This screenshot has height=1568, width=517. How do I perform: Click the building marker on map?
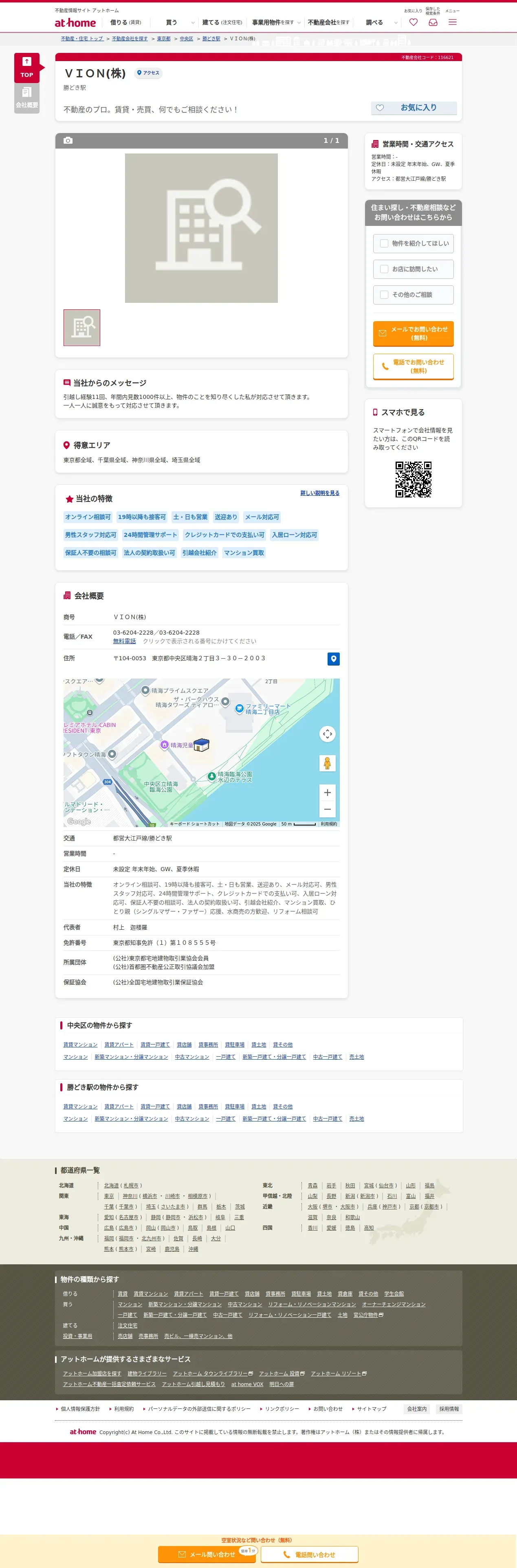tap(202, 745)
